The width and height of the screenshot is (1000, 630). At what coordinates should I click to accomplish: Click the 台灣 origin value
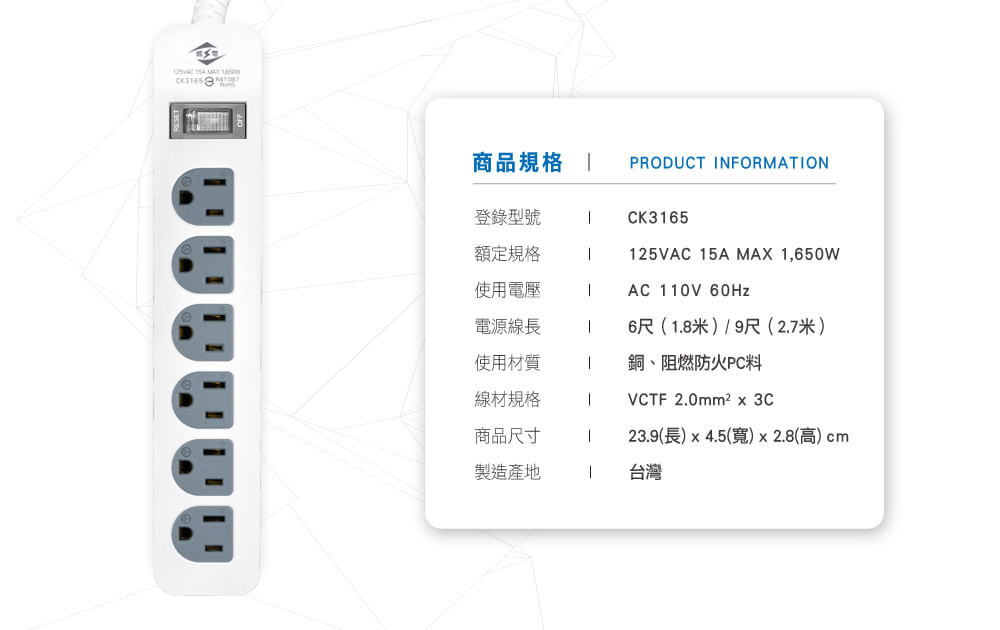(645, 472)
